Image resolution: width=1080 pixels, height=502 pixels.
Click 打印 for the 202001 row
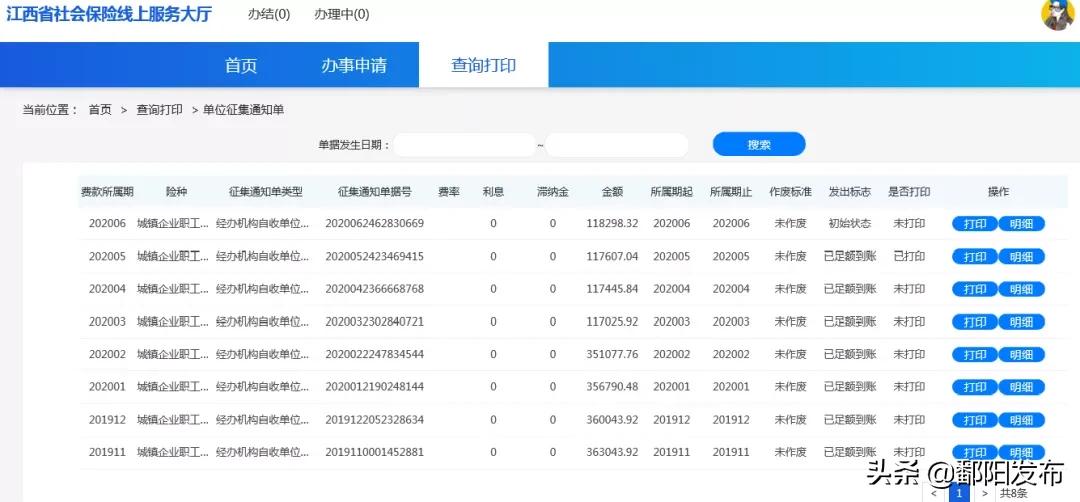point(975,387)
